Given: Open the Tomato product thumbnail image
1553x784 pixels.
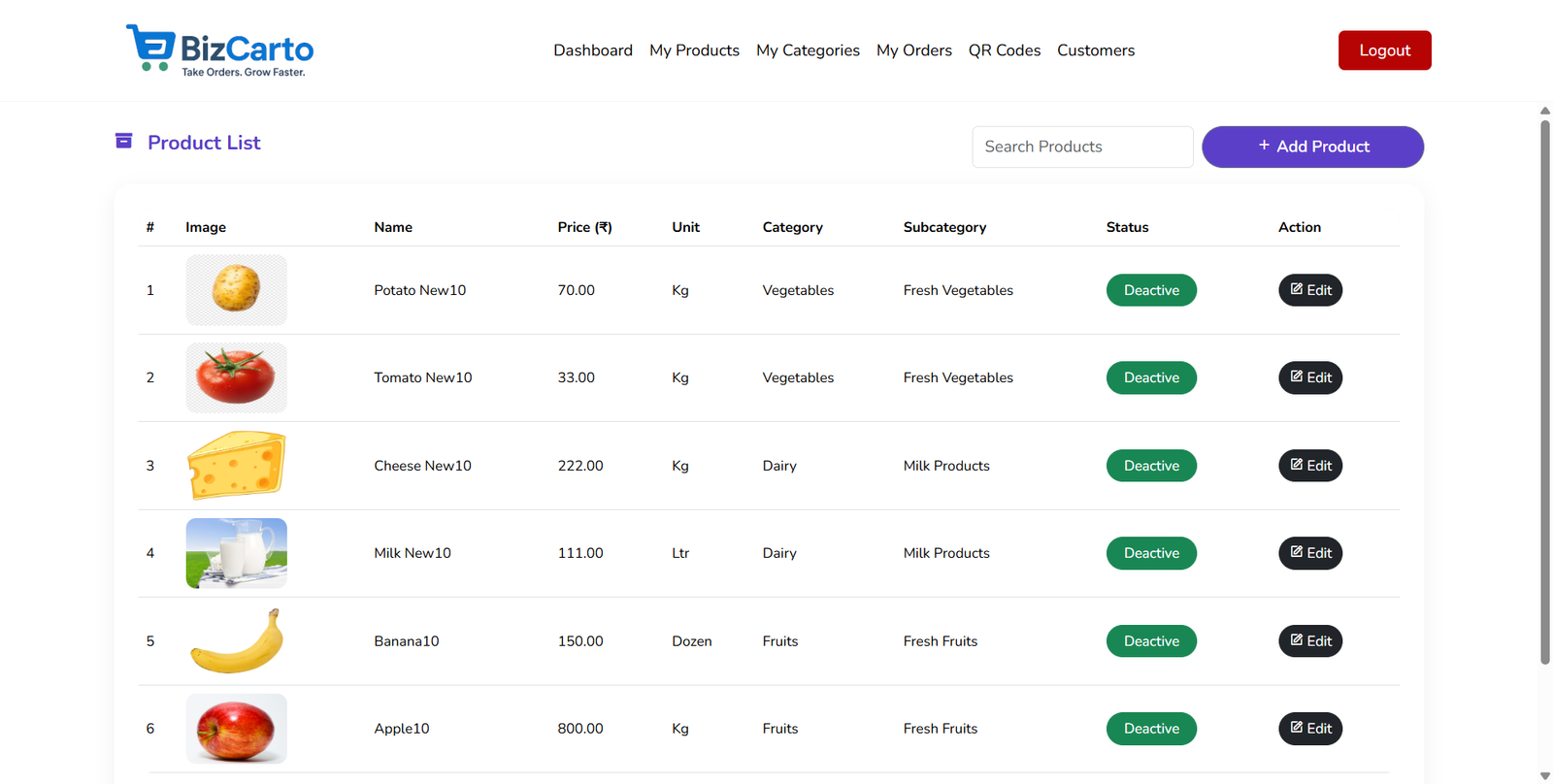Looking at the screenshot, I should coord(236,377).
